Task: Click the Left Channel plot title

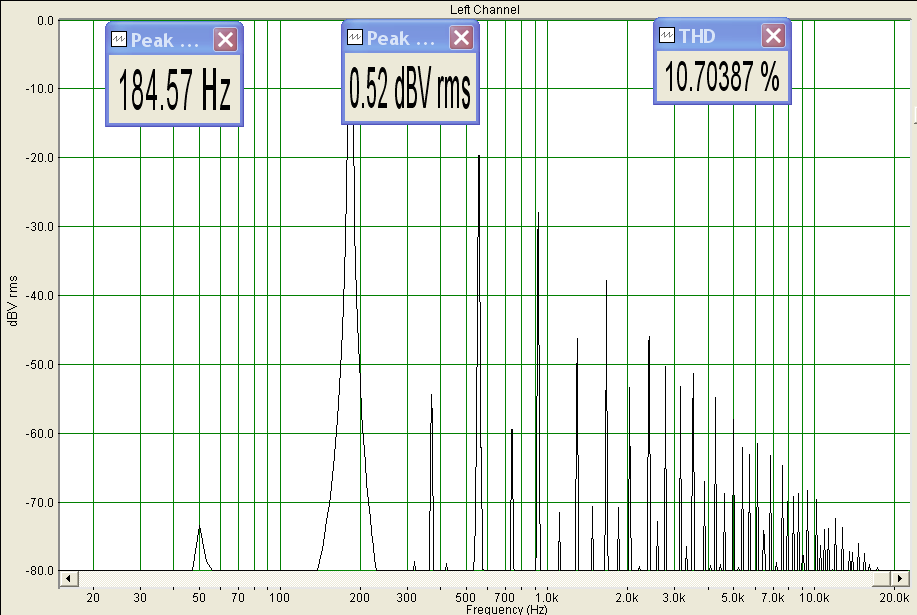Action: click(485, 9)
